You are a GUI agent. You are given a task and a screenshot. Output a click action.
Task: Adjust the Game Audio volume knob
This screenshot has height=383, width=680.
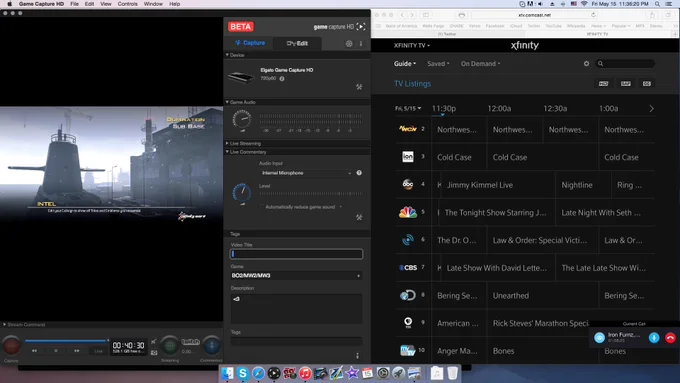coord(242,119)
